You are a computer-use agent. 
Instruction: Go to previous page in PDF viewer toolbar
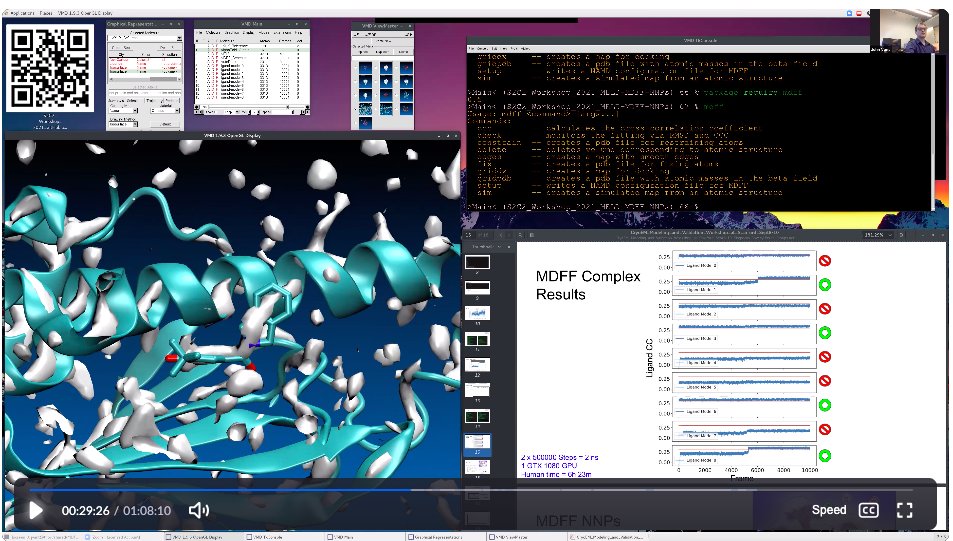point(501,235)
